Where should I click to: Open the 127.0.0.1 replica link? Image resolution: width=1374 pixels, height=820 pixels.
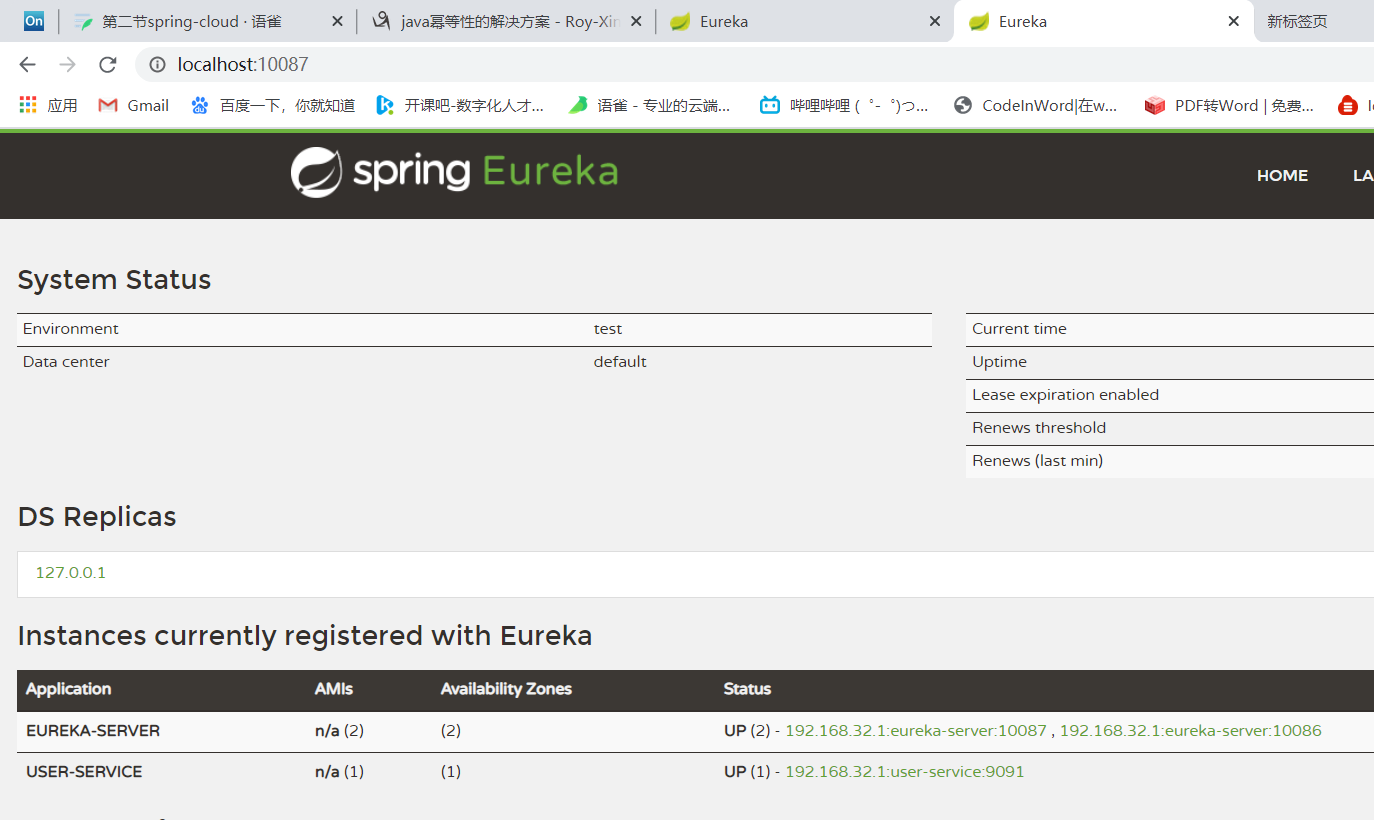(70, 573)
